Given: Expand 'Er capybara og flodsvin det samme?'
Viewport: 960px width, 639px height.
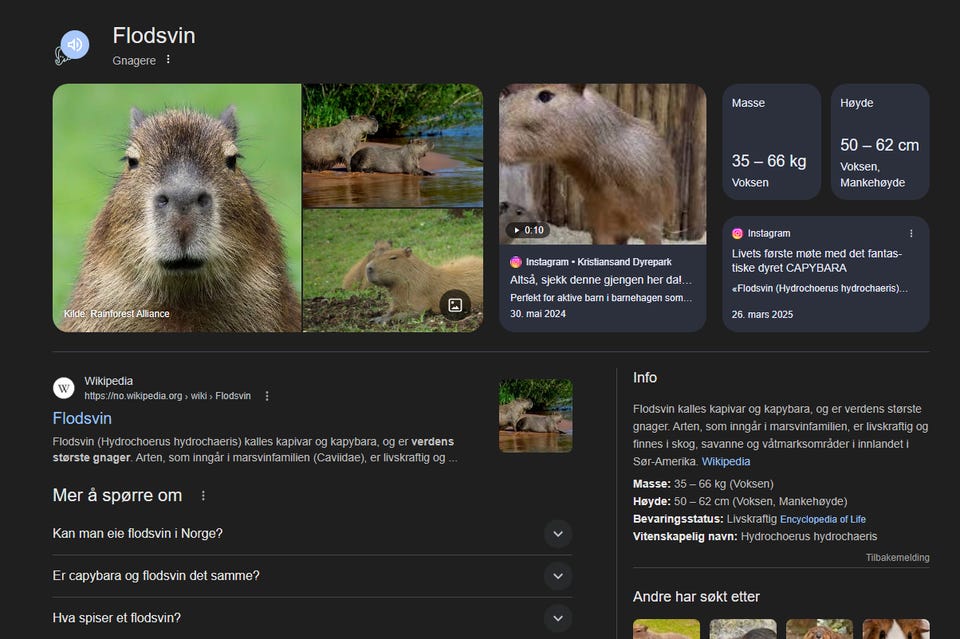Looking at the screenshot, I should (x=558, y=576).
